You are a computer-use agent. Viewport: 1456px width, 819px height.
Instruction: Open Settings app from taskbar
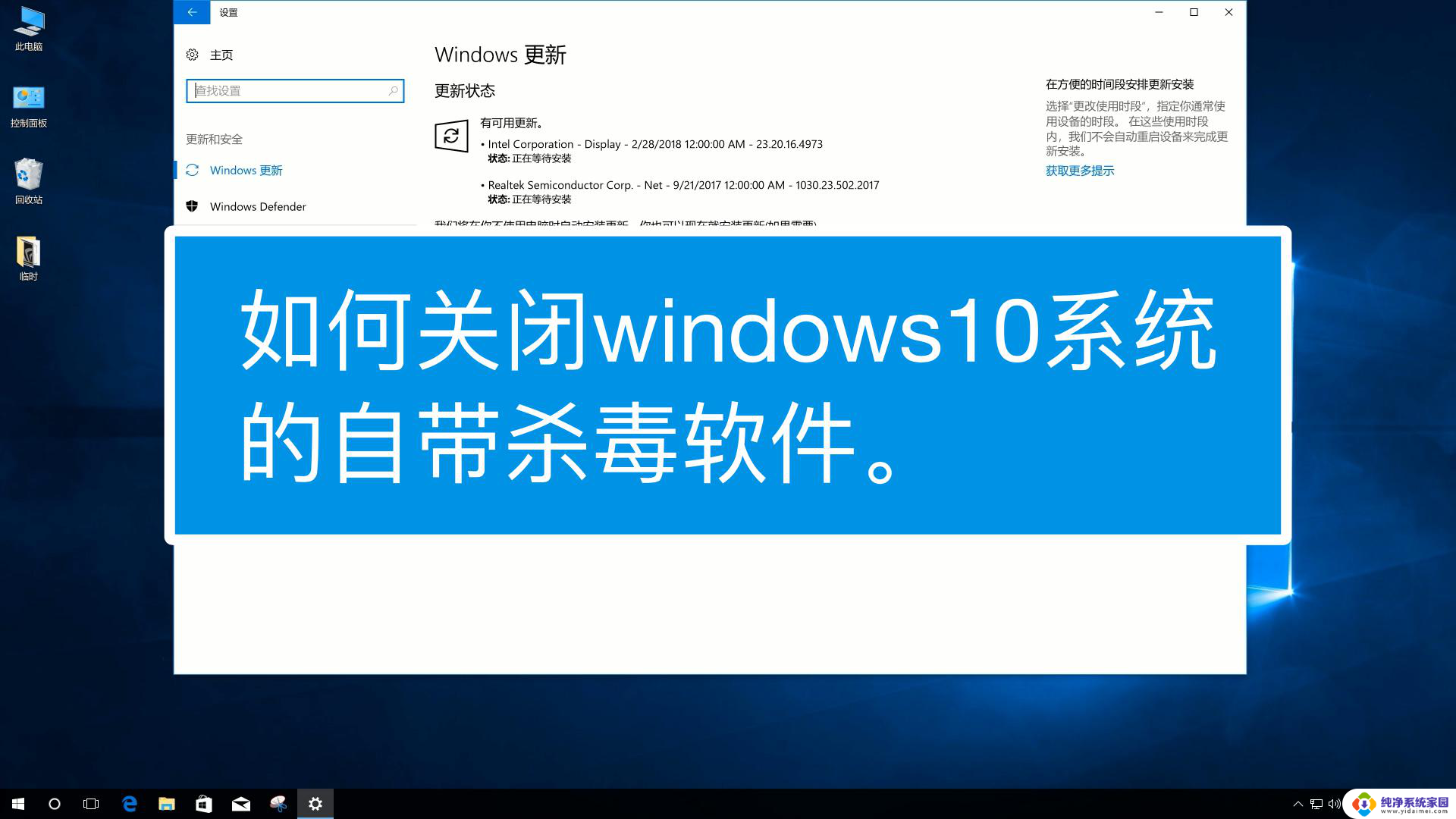click(316, 803)
